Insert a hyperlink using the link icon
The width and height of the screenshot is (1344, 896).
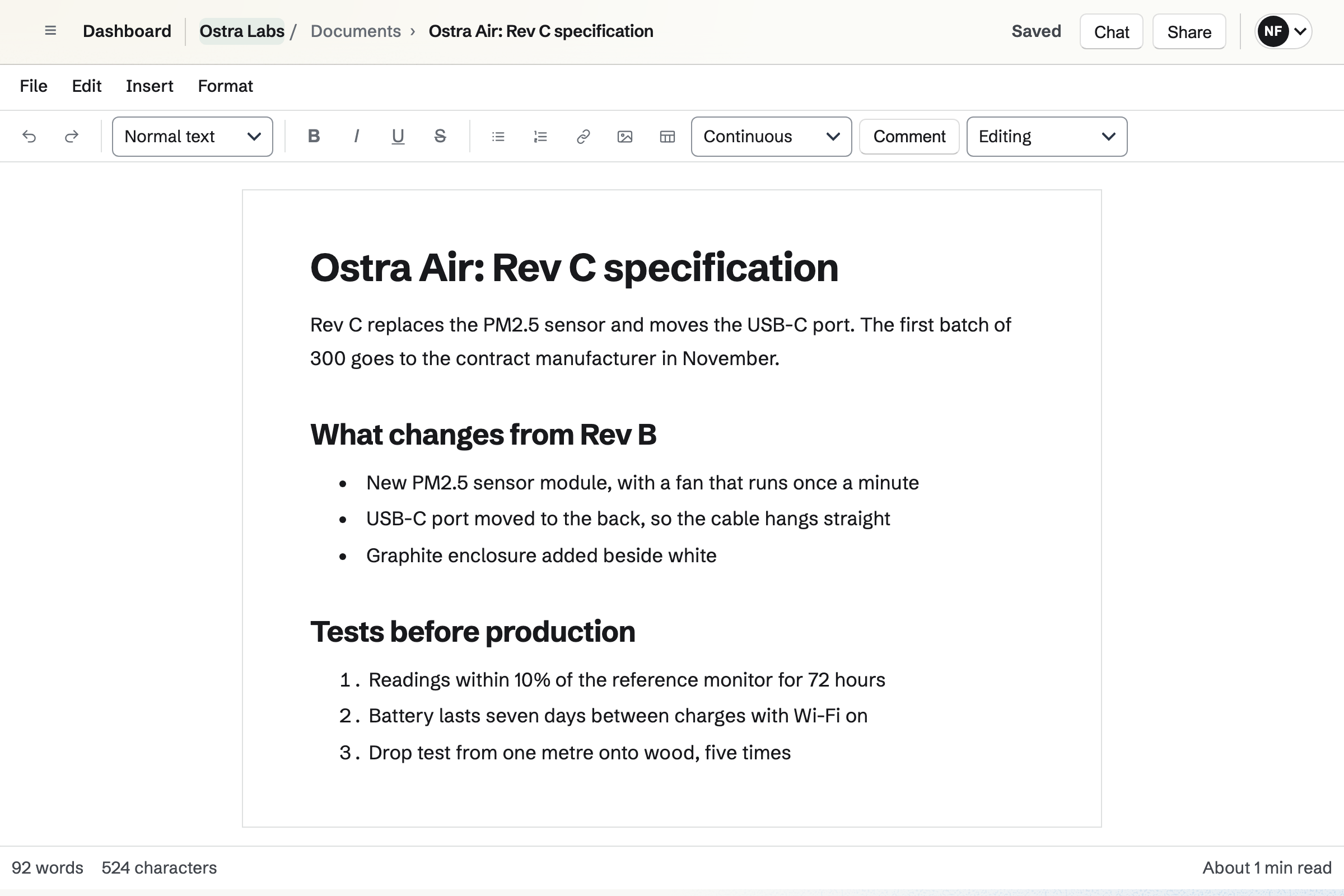[x=583, y=137]
